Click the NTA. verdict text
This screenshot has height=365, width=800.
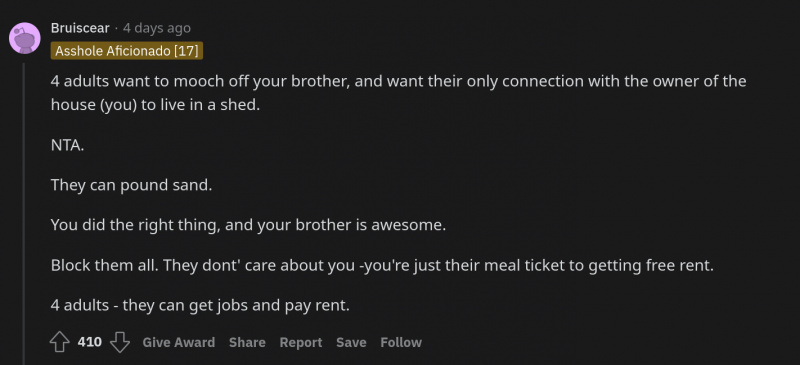click(67, 145)
